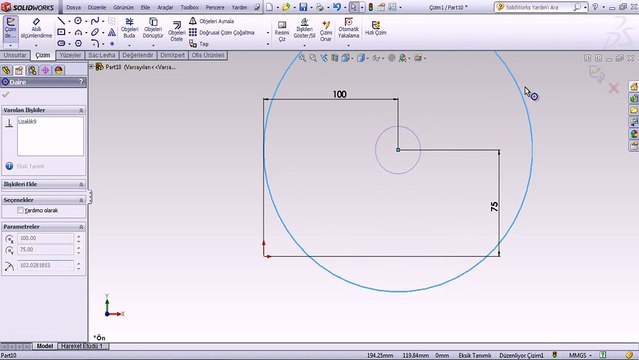
Task: Open İlişkileri Göster/Sil relations tool
Action: [304, 28]
